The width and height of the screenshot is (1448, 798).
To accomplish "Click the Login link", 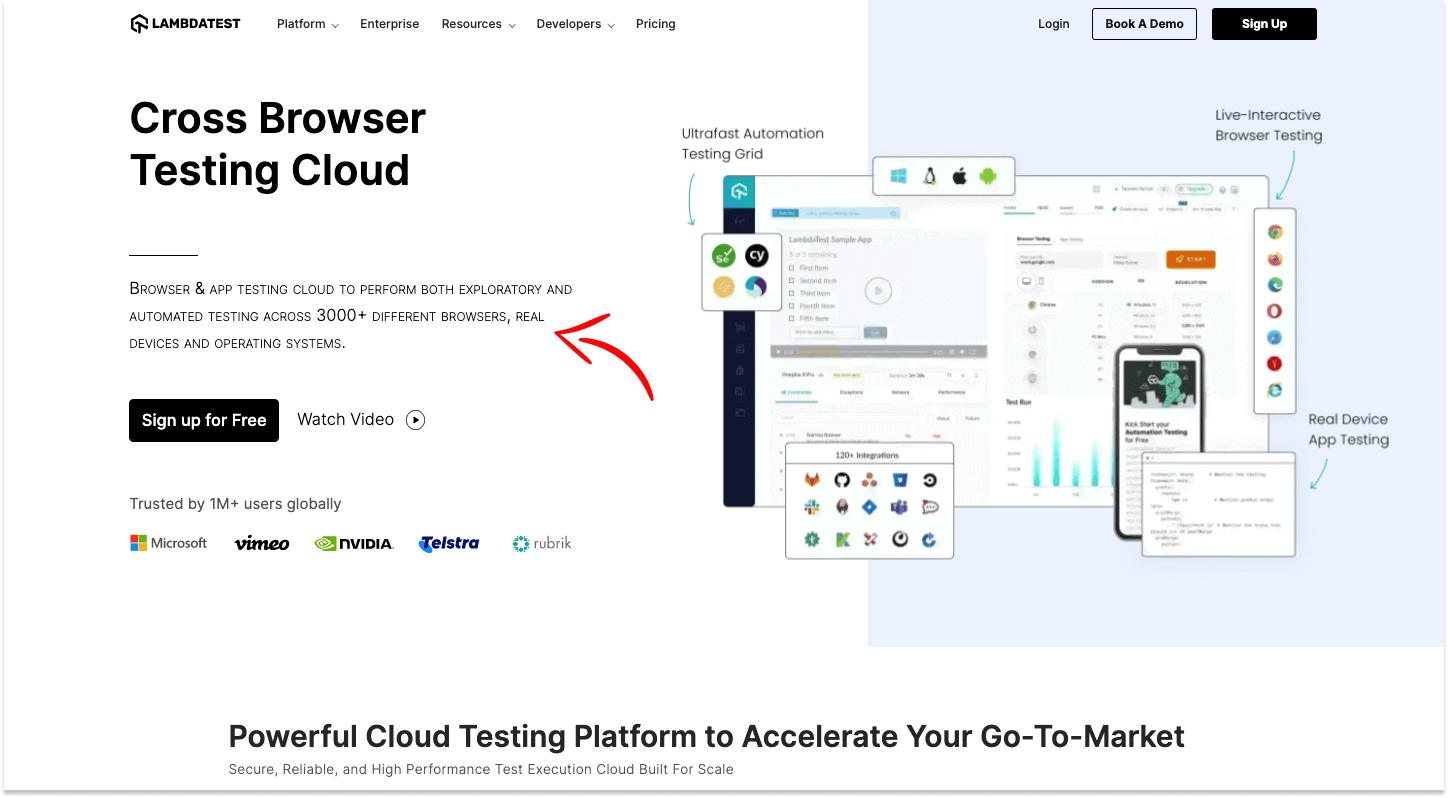I will pos(1054,24).
